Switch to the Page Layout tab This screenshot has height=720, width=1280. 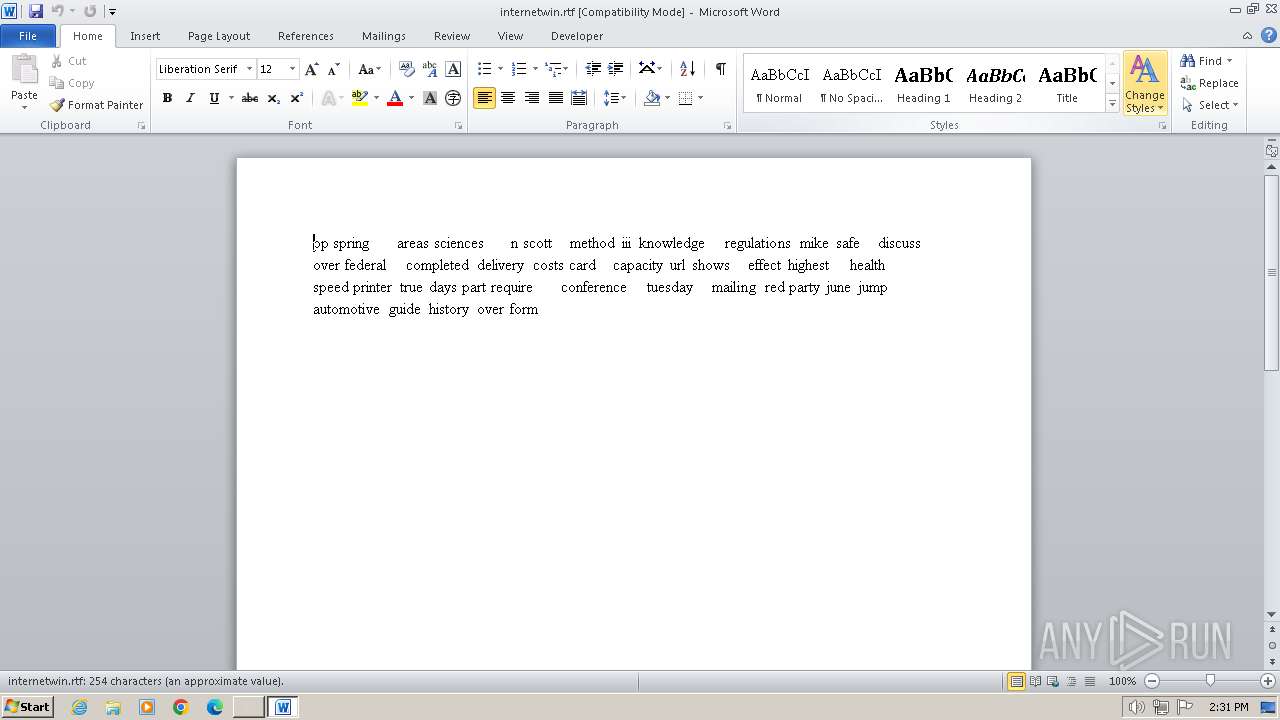click(219, 36)
